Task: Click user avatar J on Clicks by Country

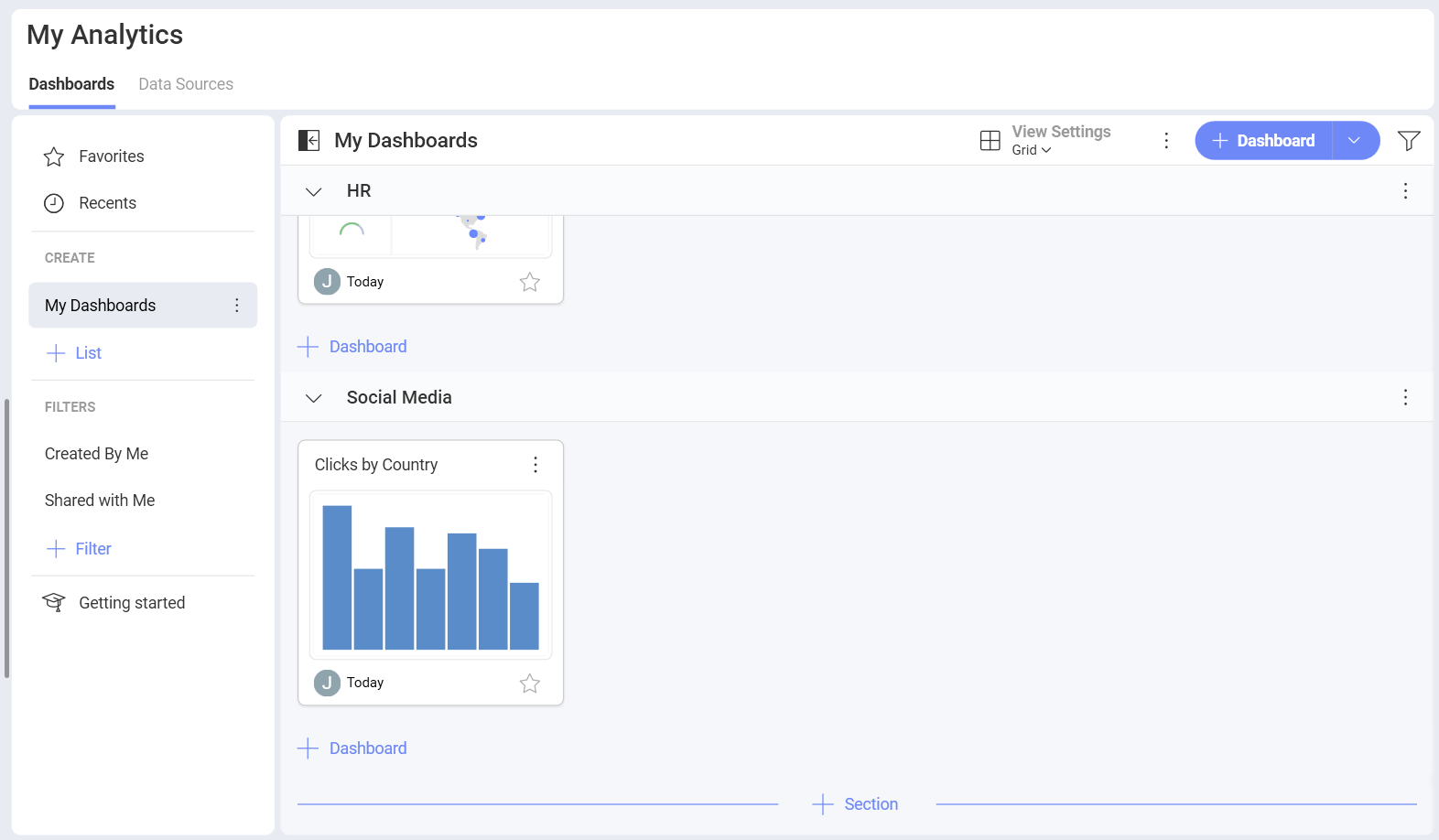Action: tap(327, 683)
